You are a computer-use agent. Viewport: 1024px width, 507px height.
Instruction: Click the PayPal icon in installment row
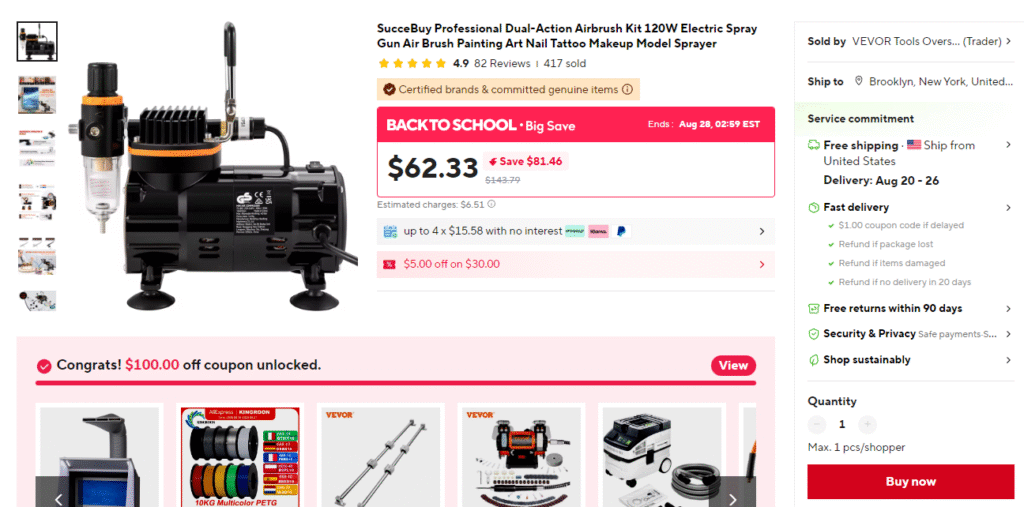(620, 231)
